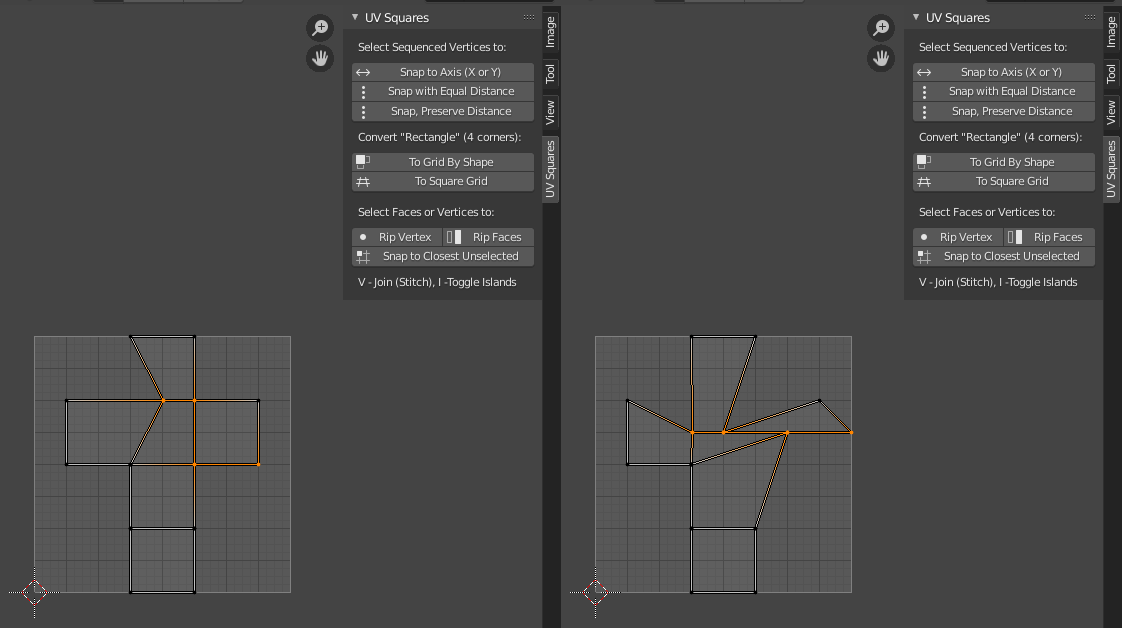
Task: Click Snap with Equal Distance in right panel
Action: [1004, 92]
